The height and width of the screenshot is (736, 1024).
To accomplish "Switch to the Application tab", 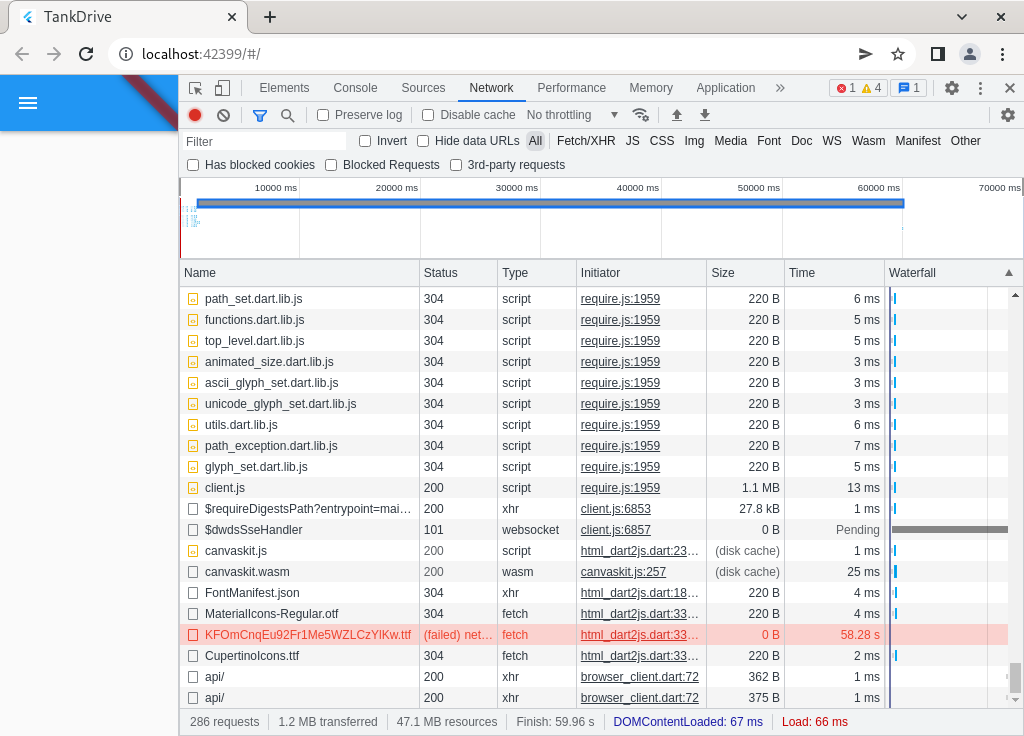I will [x=726, y=88].
